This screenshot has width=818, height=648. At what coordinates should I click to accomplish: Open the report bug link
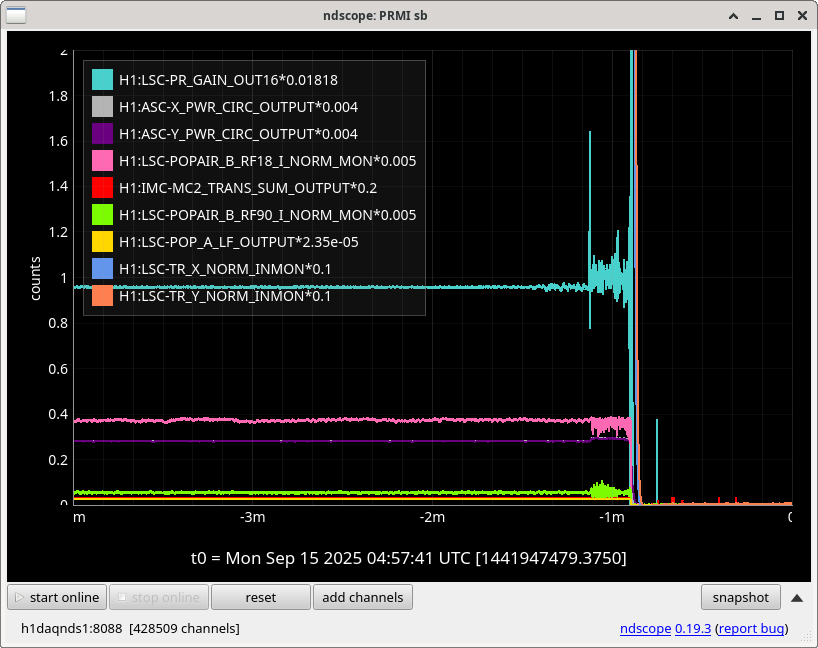[x=751, y=629]
